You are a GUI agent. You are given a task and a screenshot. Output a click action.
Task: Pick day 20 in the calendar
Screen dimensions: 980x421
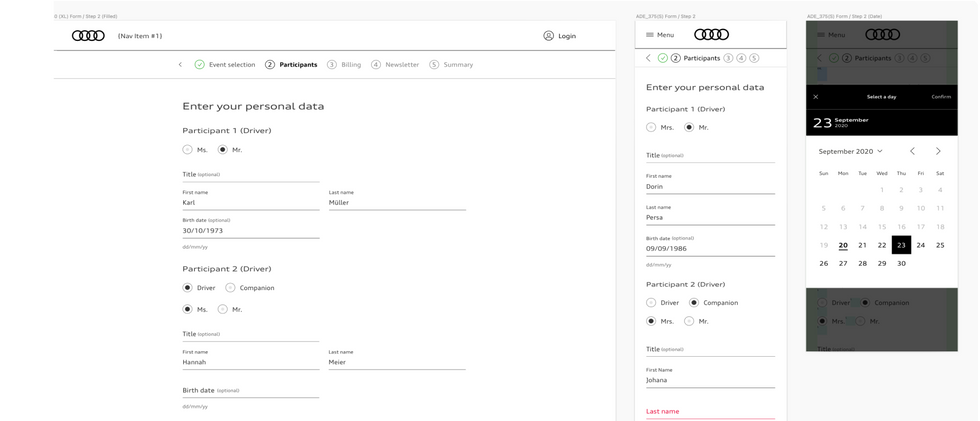click(843, 245)
